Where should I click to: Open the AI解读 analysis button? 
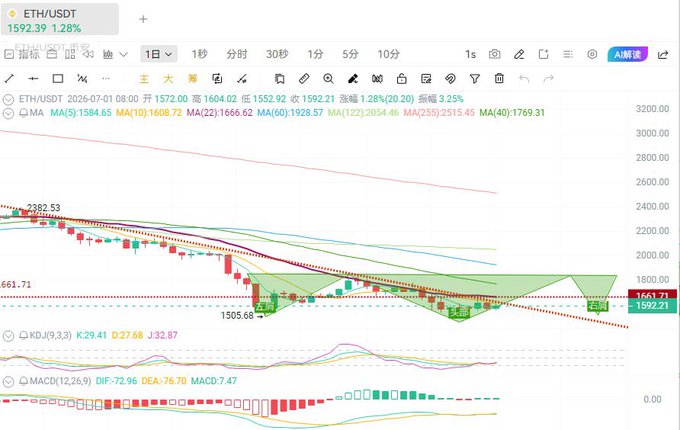click(x=628, y=54)
